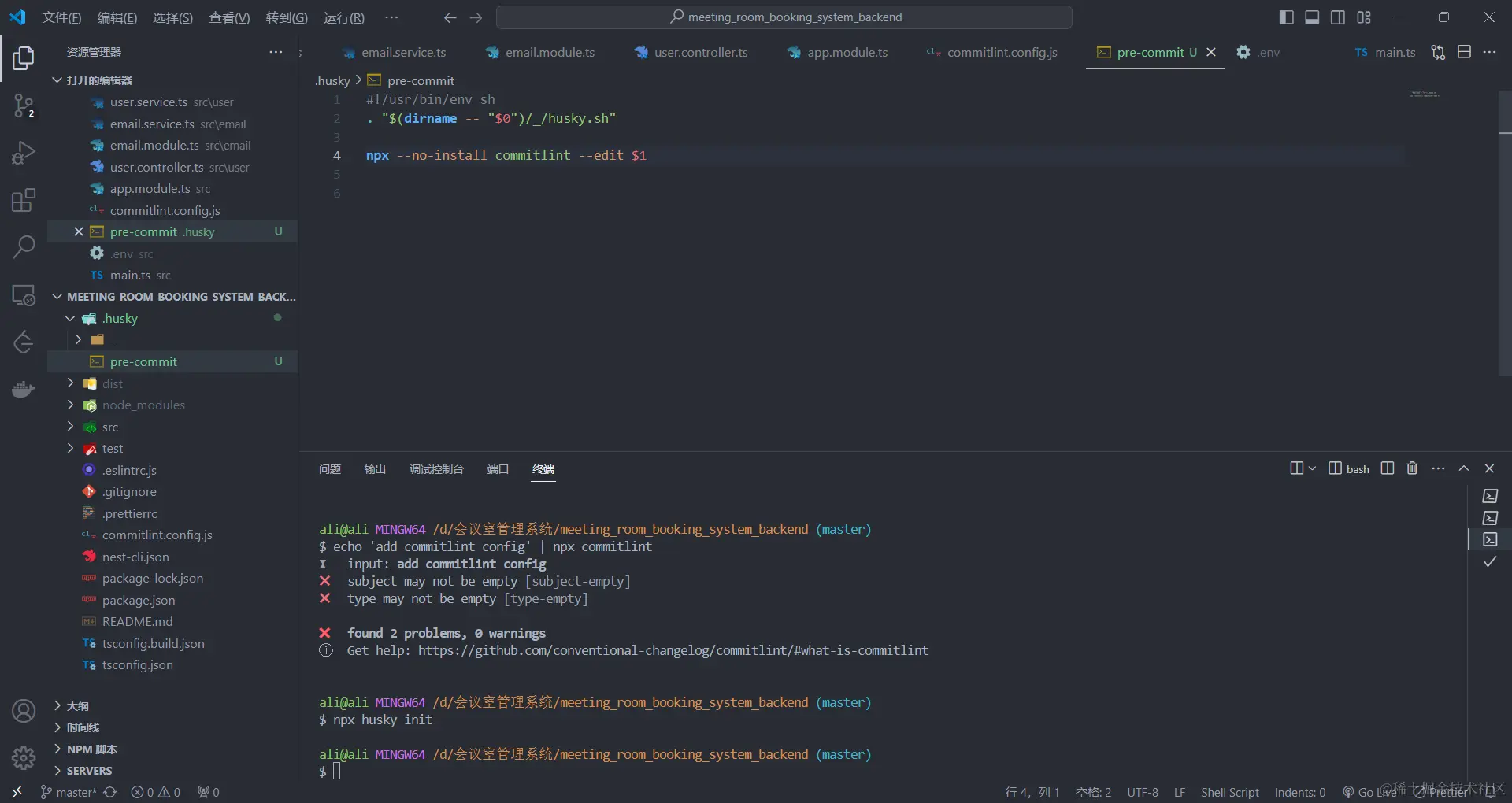Switch to the app.module.ts tab
1512x803 pixels.
tap(846, 52)
